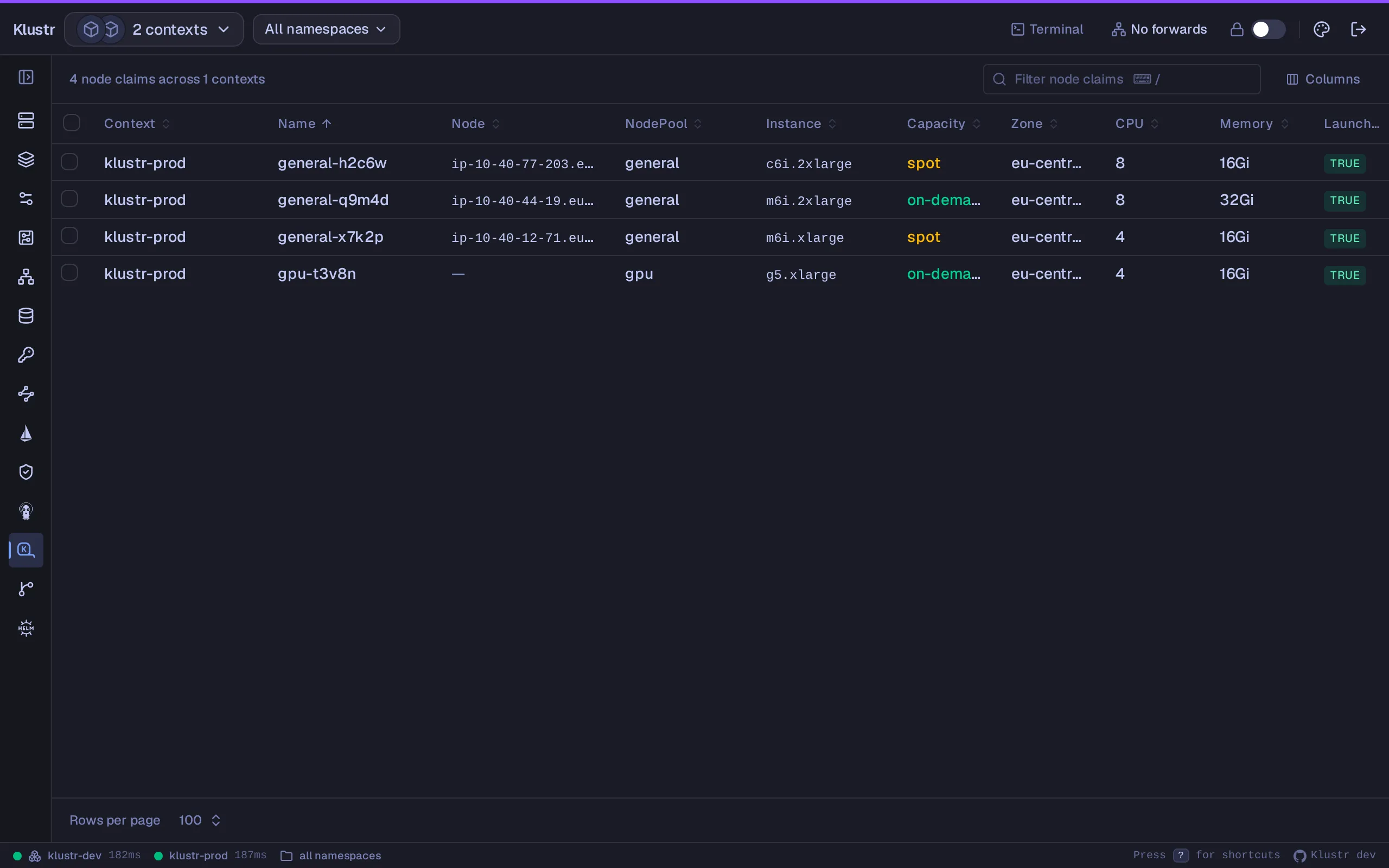Sort by the Zone column header
The height and width of the screenshot is (868, 1389).
(x=1034, y=124)
